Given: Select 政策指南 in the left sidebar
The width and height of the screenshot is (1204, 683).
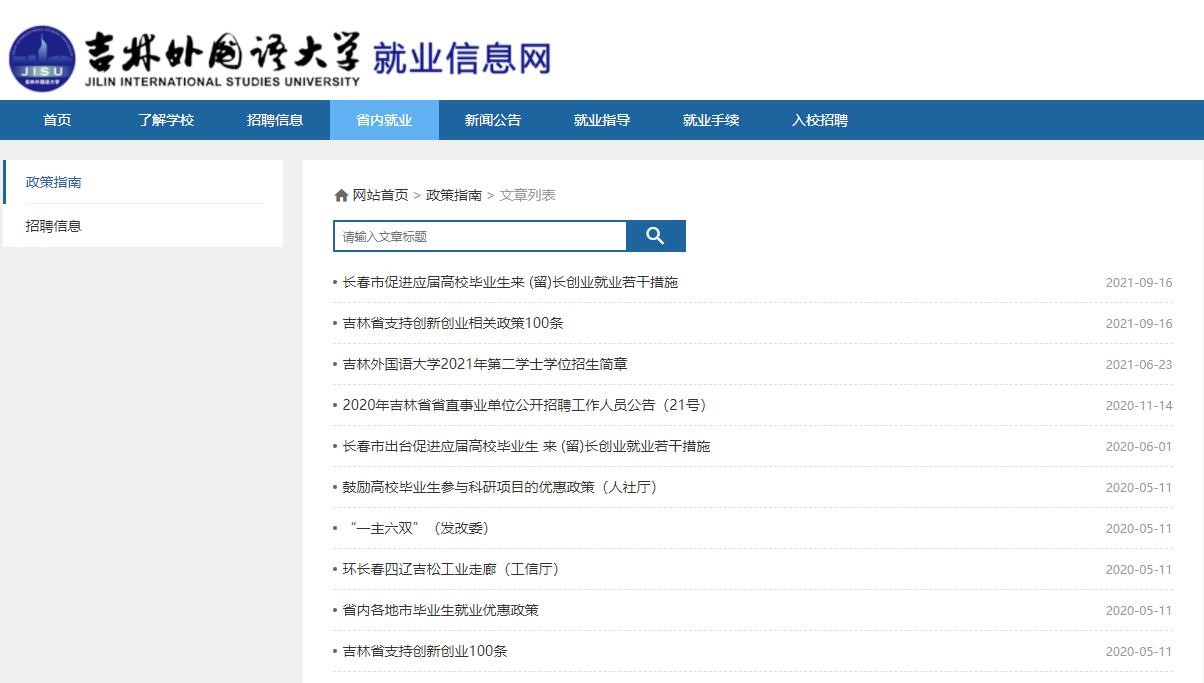Looking at the screenshot, I should [54, 182].
